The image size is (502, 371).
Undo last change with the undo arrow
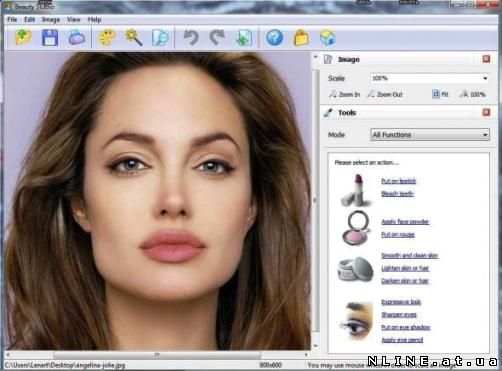[x=191, y=37]
